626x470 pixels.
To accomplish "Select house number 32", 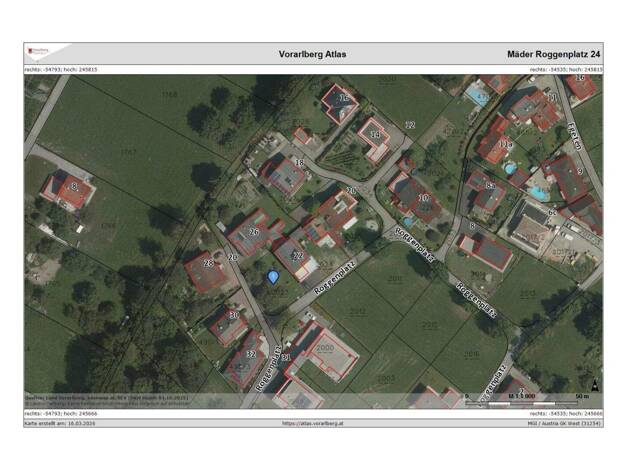I will pyautogui.click(x=250, y=355).
